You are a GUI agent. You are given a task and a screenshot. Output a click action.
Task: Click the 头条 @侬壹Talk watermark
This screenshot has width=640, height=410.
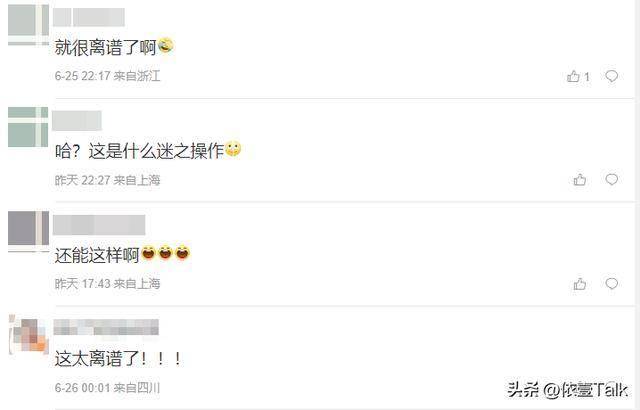[567, 390]
